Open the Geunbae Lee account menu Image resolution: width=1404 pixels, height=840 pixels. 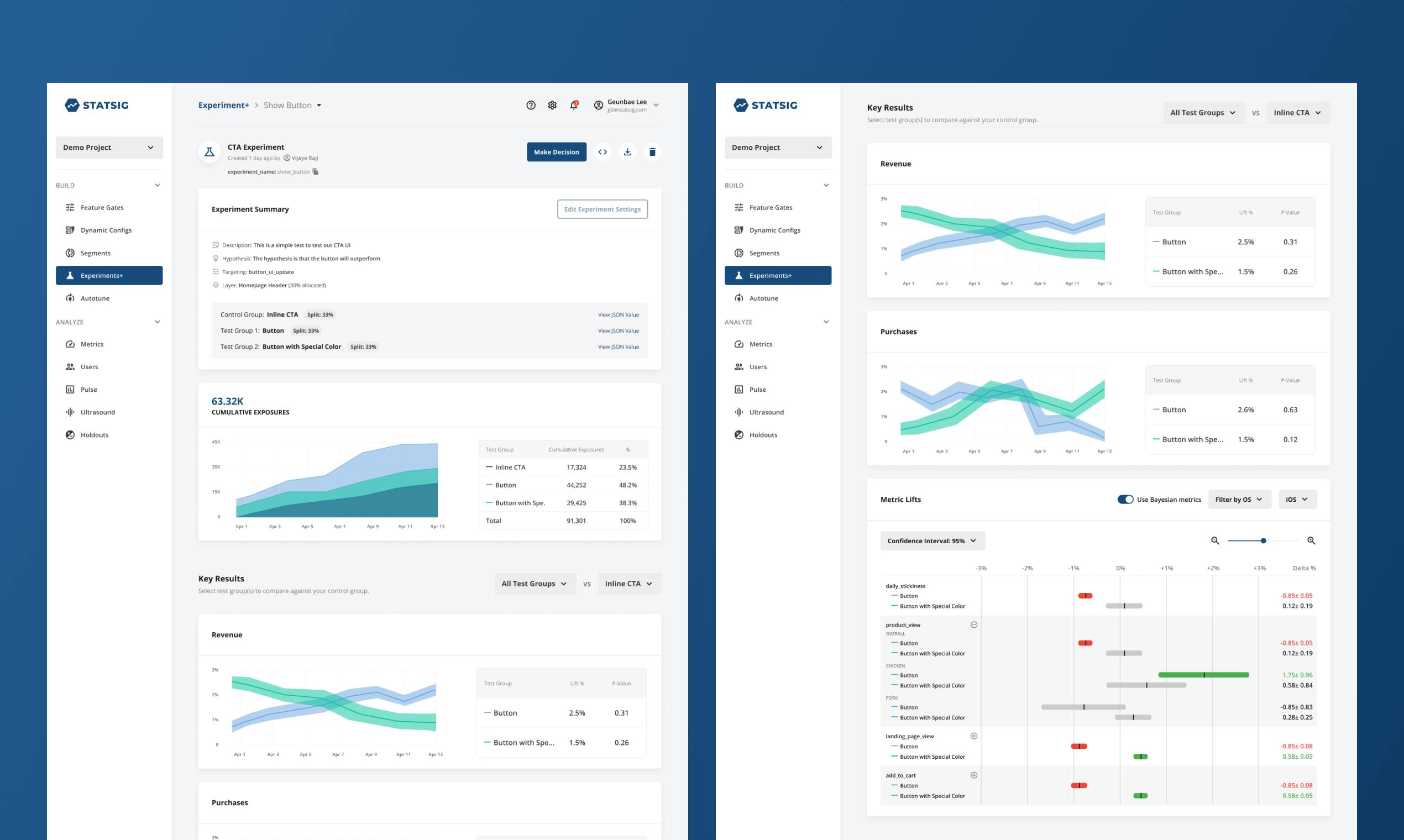coord(626,106)
